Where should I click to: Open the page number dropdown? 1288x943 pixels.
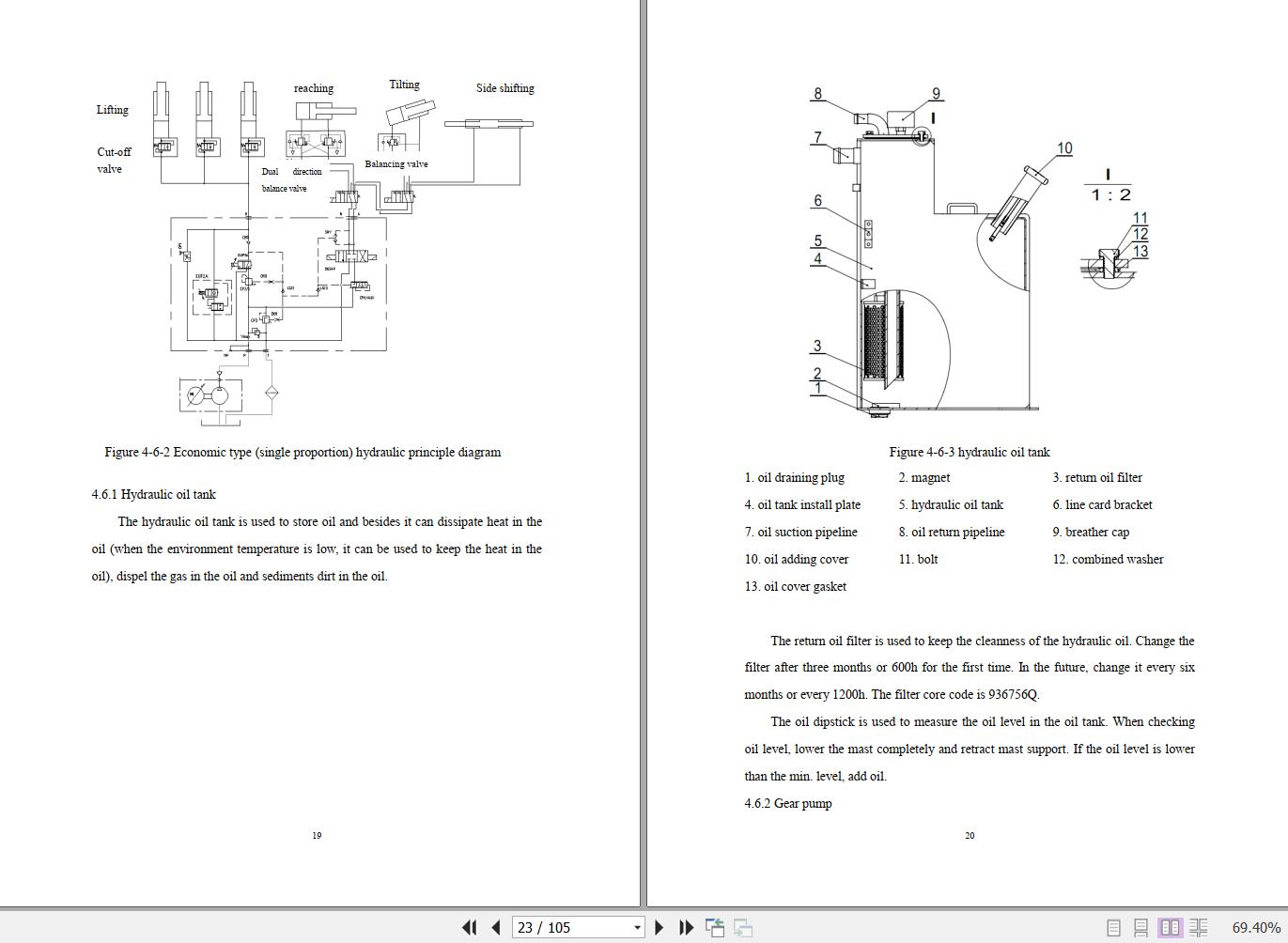637,927
